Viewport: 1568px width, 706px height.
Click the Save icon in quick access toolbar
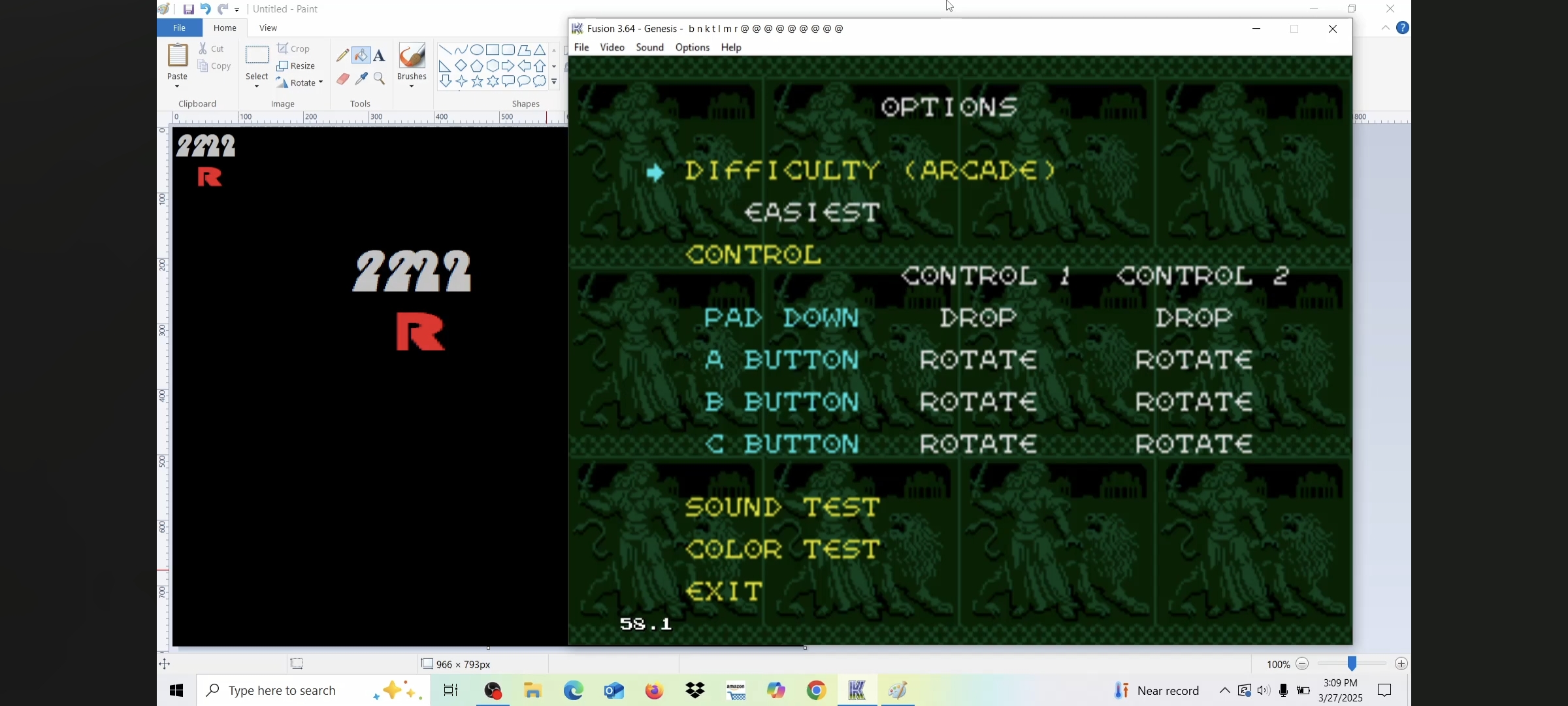tap(188, 9)
